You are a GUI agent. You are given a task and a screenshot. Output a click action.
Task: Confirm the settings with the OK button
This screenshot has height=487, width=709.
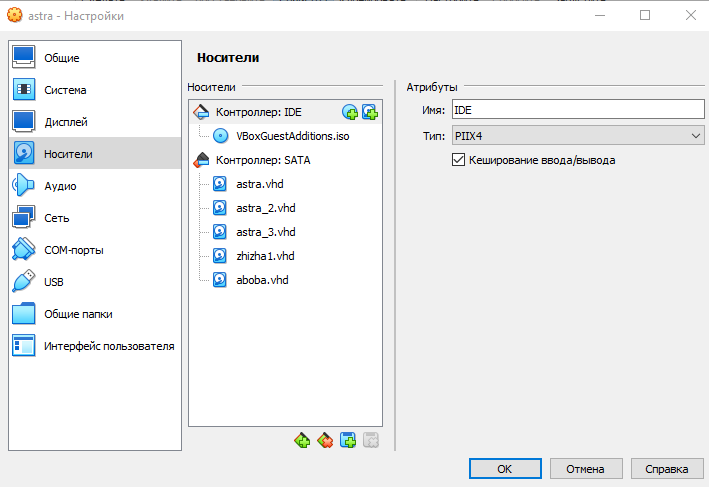tap(505, 469)
